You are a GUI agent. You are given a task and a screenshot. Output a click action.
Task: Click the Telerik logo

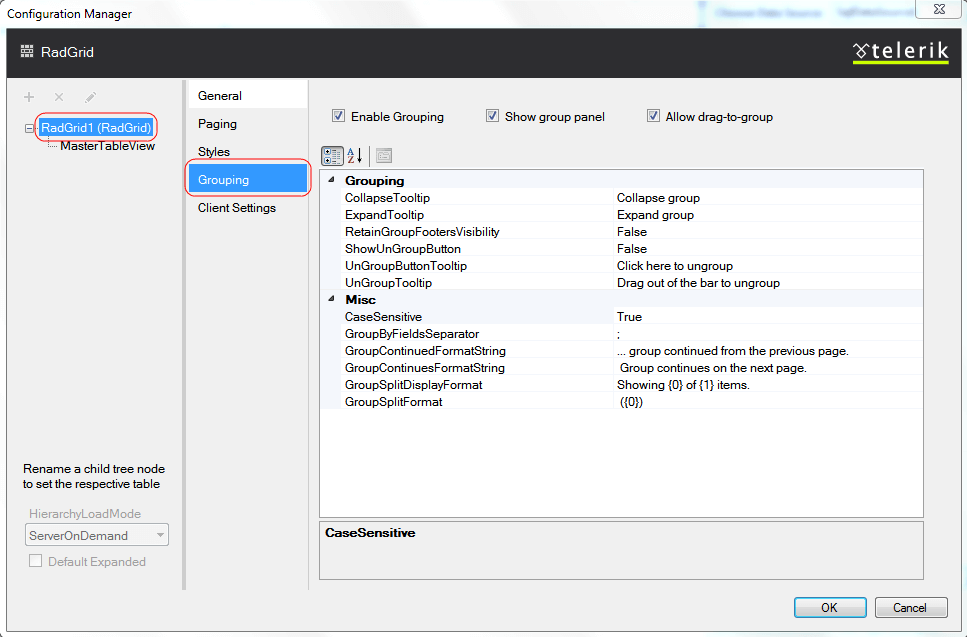click(899, 51)
